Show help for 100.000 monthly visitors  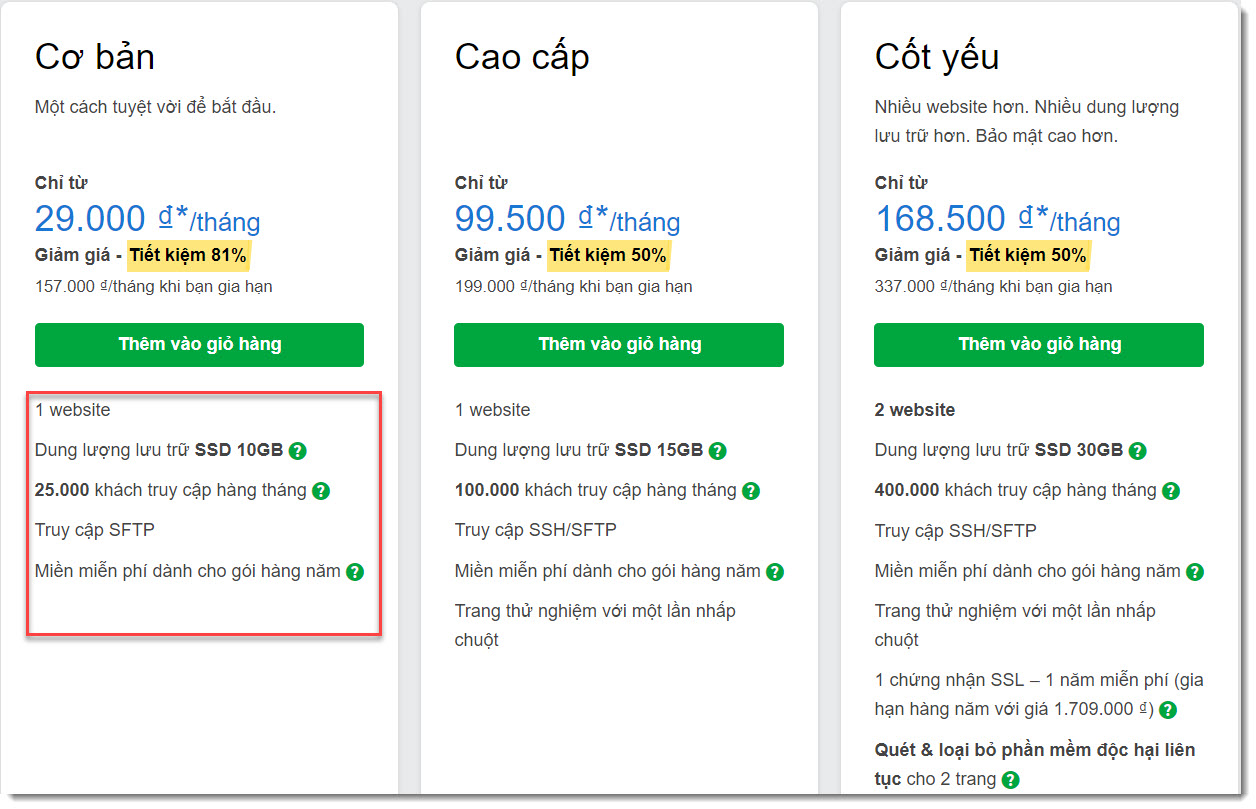tap(751, 491)
